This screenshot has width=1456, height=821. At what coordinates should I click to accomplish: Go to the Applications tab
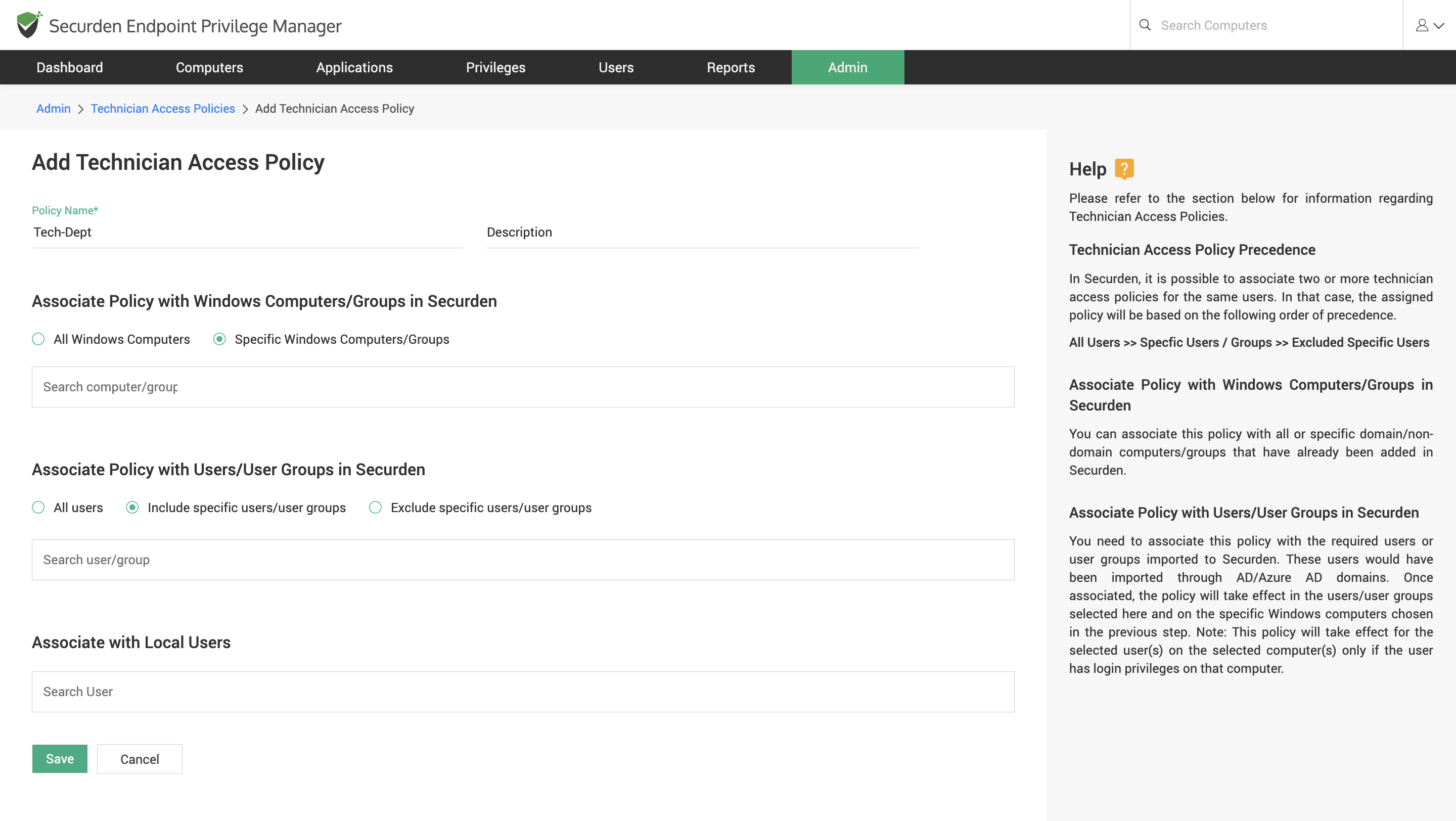coord(354,67)
